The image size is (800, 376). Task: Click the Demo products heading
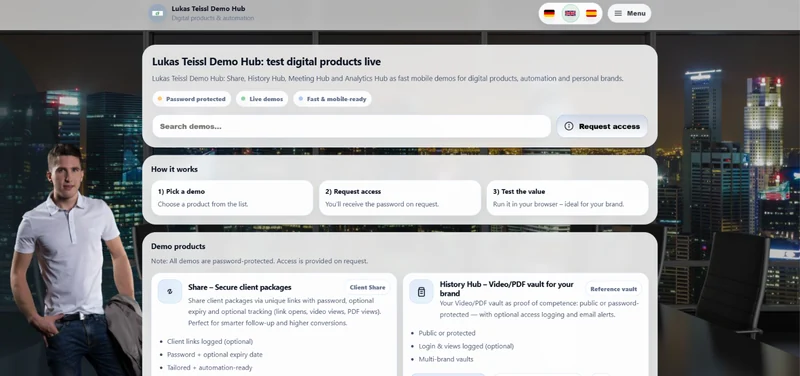point(178,246)
